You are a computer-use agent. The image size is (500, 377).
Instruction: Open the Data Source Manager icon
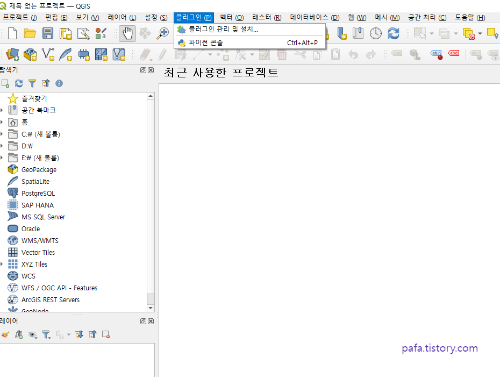[12, 54]
